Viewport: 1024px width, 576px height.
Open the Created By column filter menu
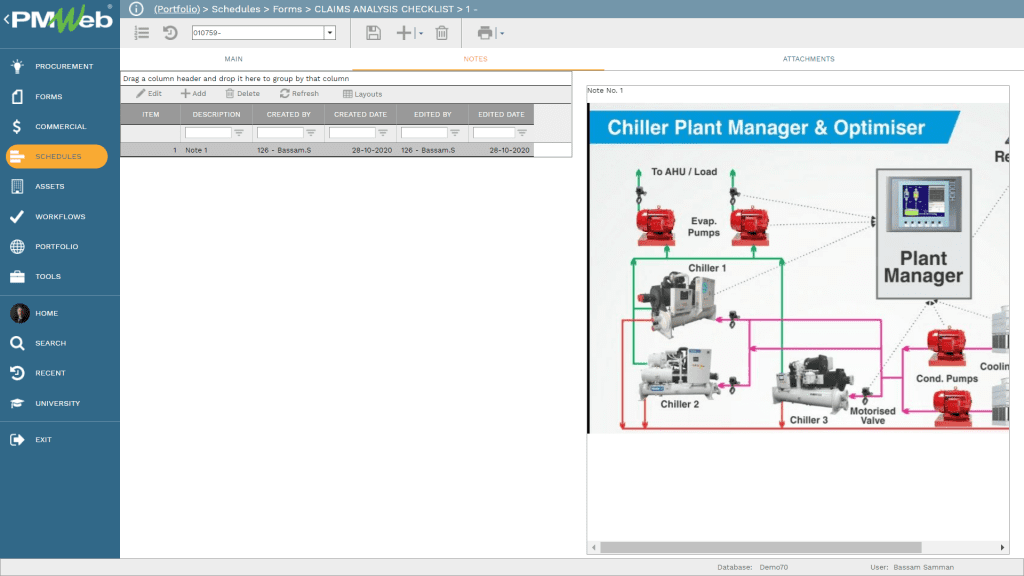tap(311, 133)
